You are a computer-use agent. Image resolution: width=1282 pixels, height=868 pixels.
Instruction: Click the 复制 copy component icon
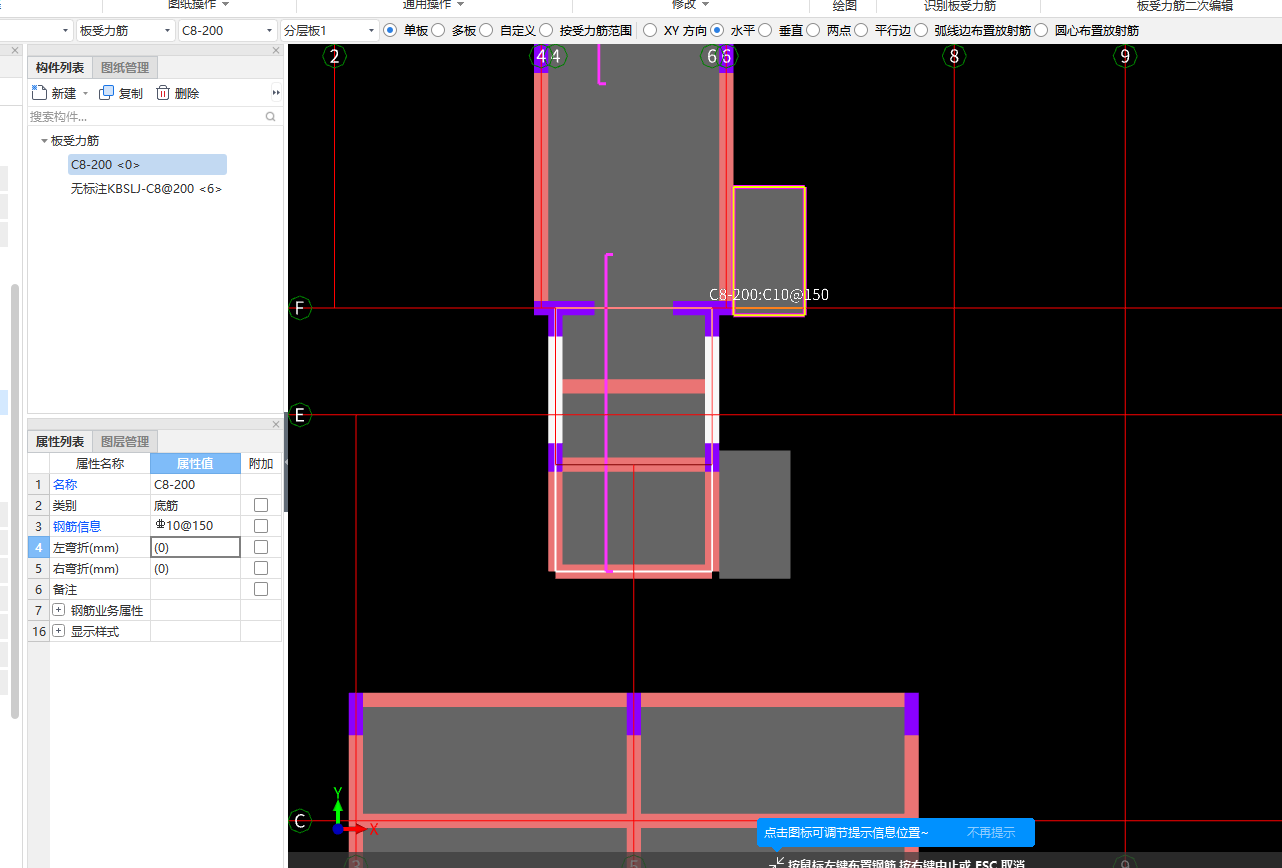[x=107, y=93]
